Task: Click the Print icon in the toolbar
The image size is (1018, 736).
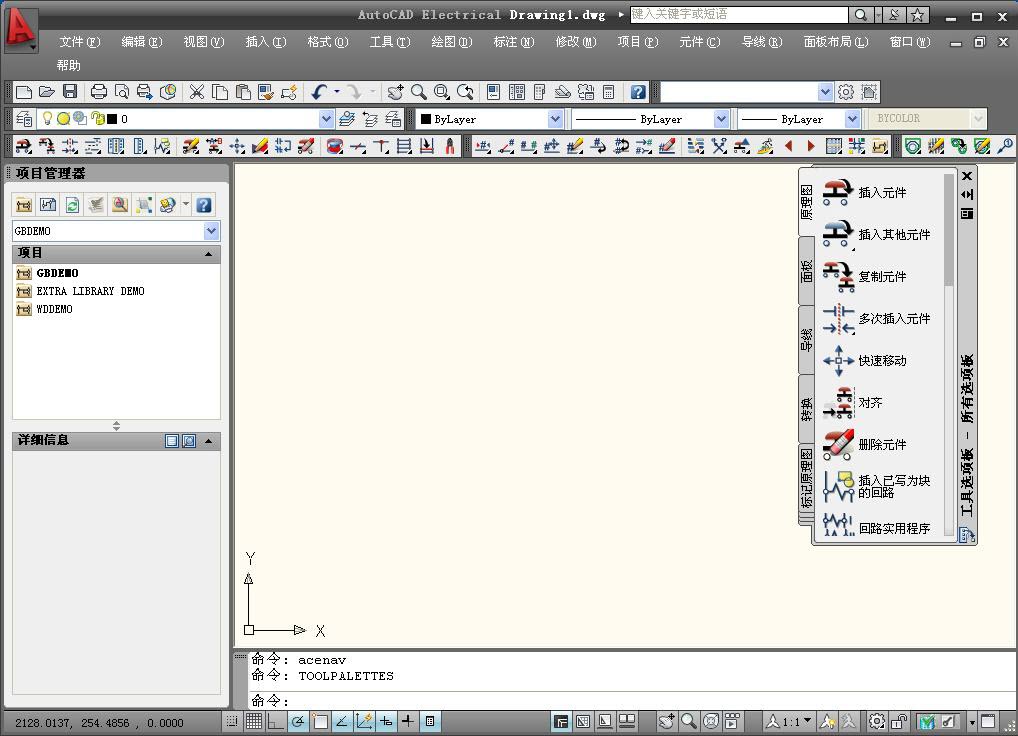Action: (x=98, y=92)
